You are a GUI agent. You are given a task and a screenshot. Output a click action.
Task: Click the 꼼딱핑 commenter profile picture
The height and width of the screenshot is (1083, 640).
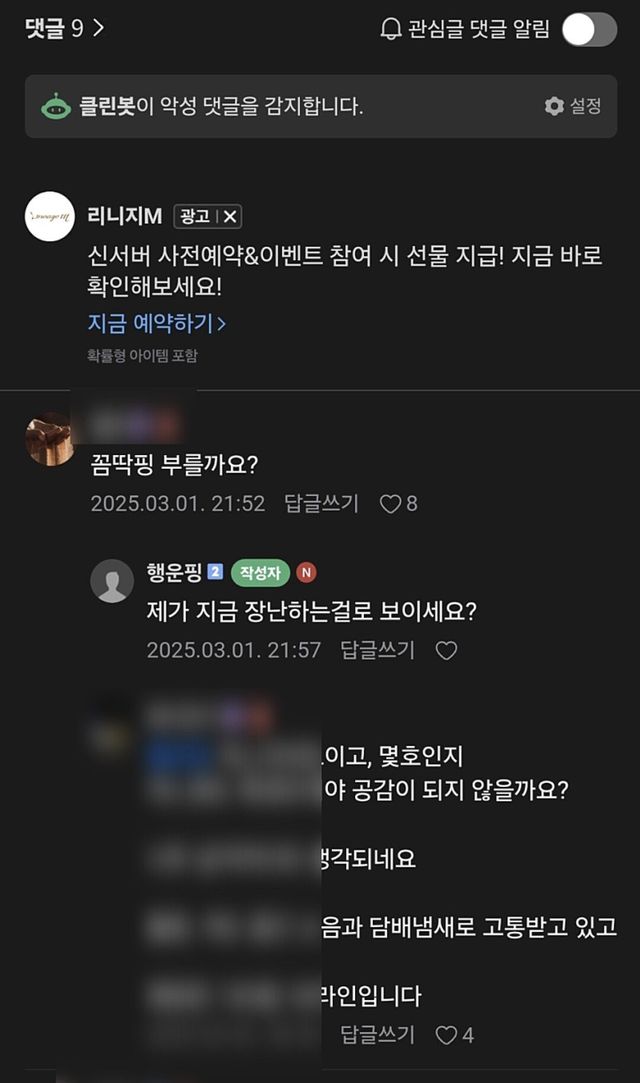pyautogui.click(x=49, y=439)
